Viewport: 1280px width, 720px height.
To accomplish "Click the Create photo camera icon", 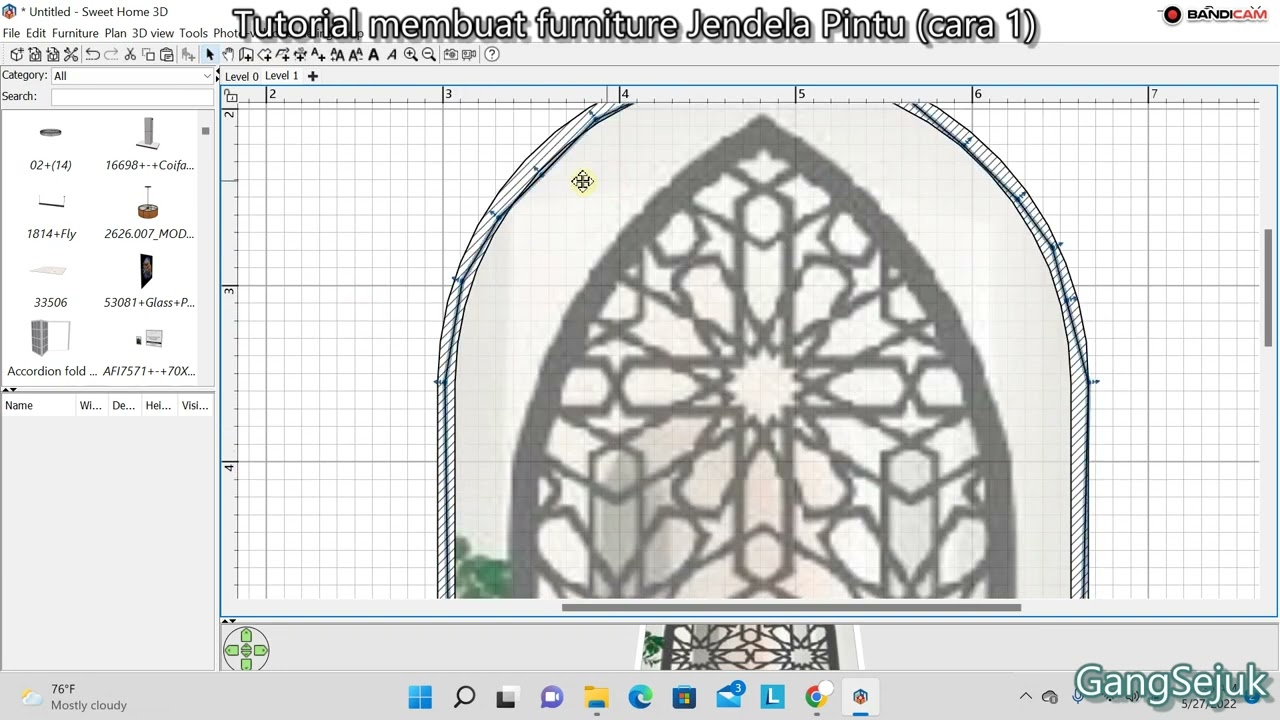I will 451,54.
